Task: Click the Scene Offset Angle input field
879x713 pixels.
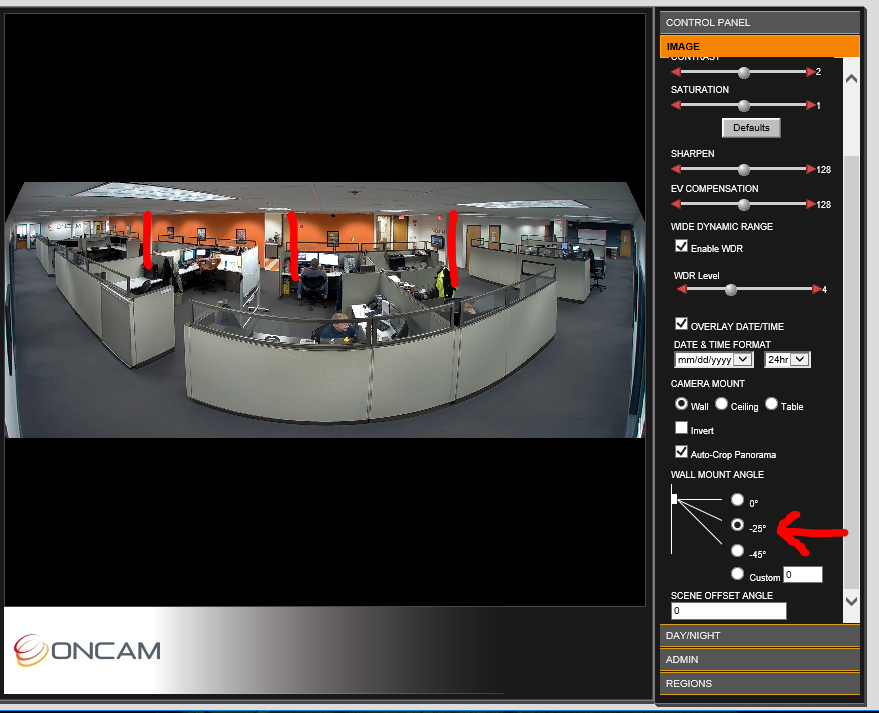Action: (x=729, y=611)
